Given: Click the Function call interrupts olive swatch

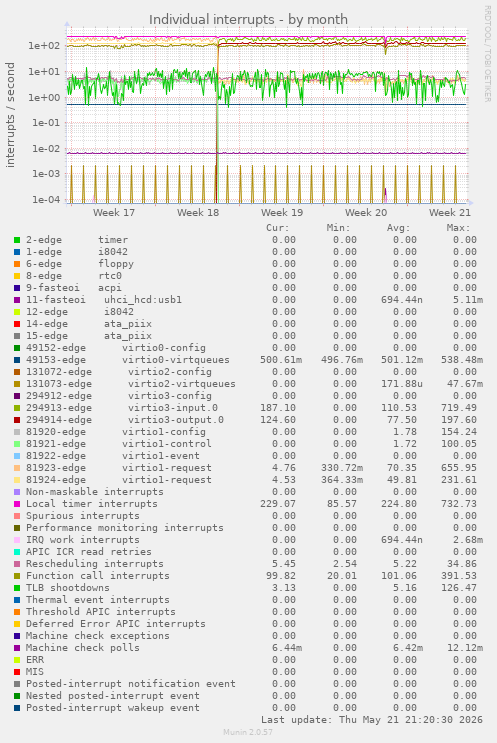Looking at the screenshot, I should [17, 576].
